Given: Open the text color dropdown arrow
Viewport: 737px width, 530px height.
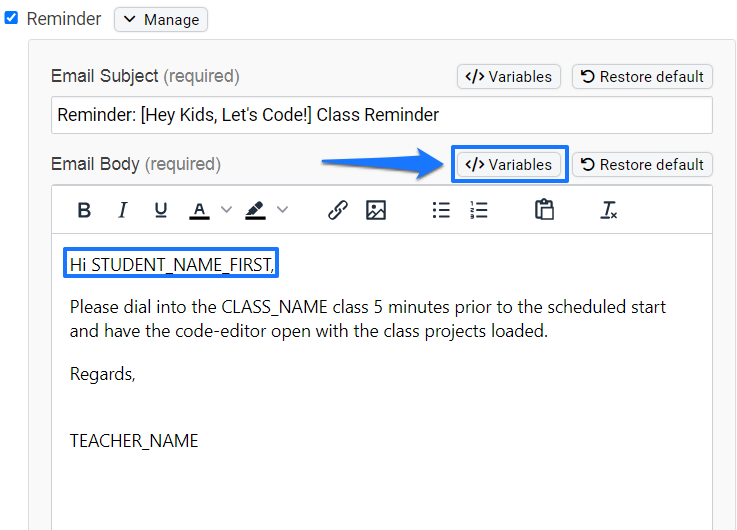Looking at the screenshot, I should click(226, 210).
